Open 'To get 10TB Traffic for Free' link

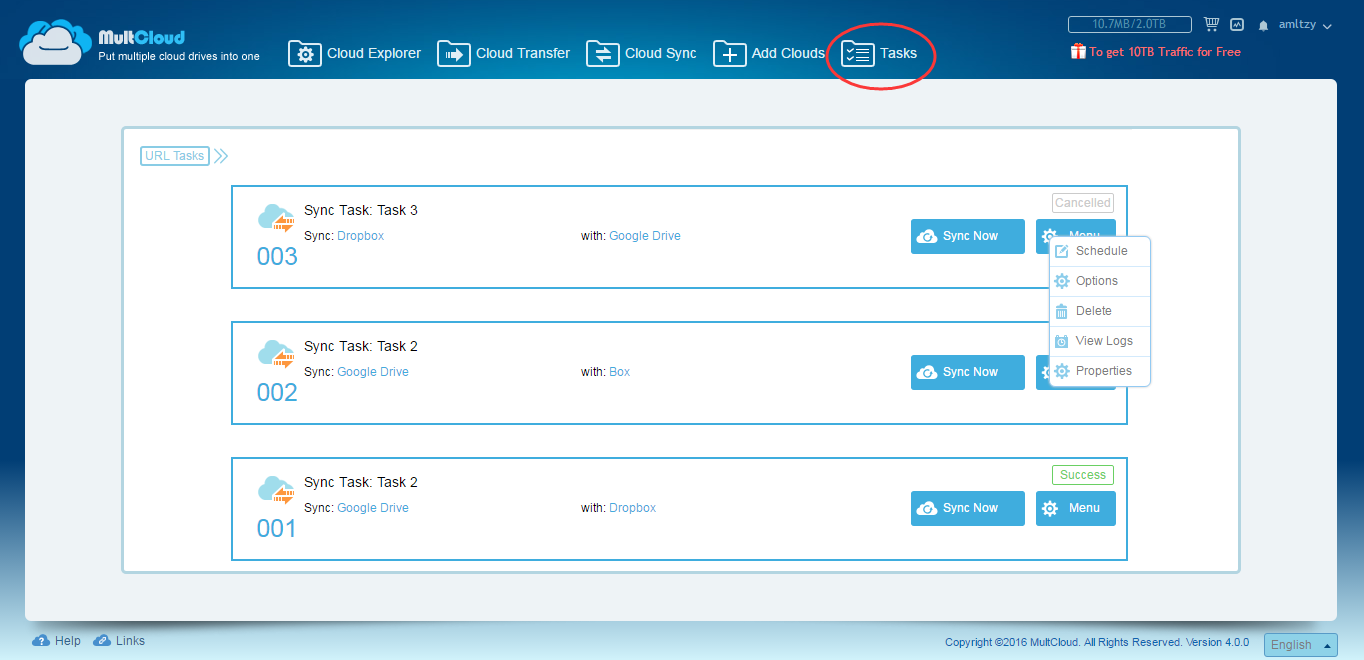click(x=1165, y=52)
